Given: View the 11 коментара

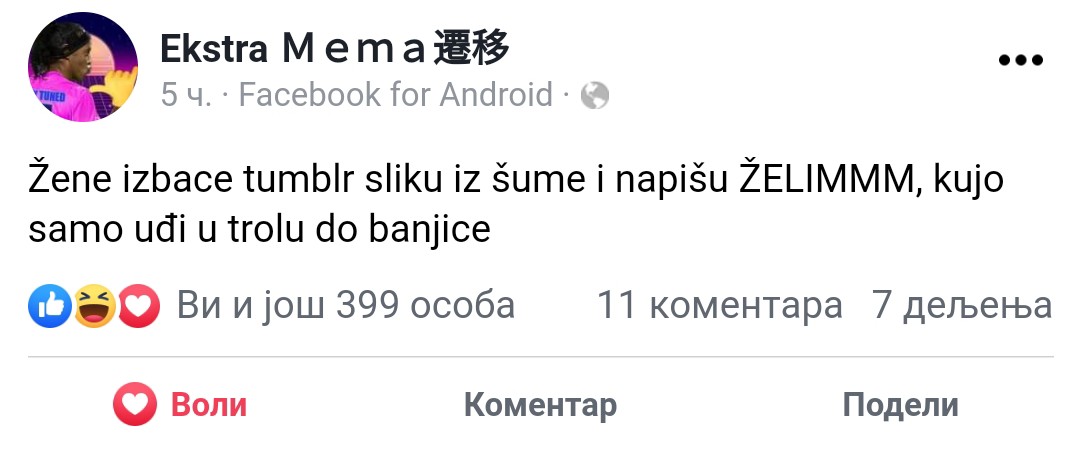Looking at the screenshot, I should tap(719, 305).
